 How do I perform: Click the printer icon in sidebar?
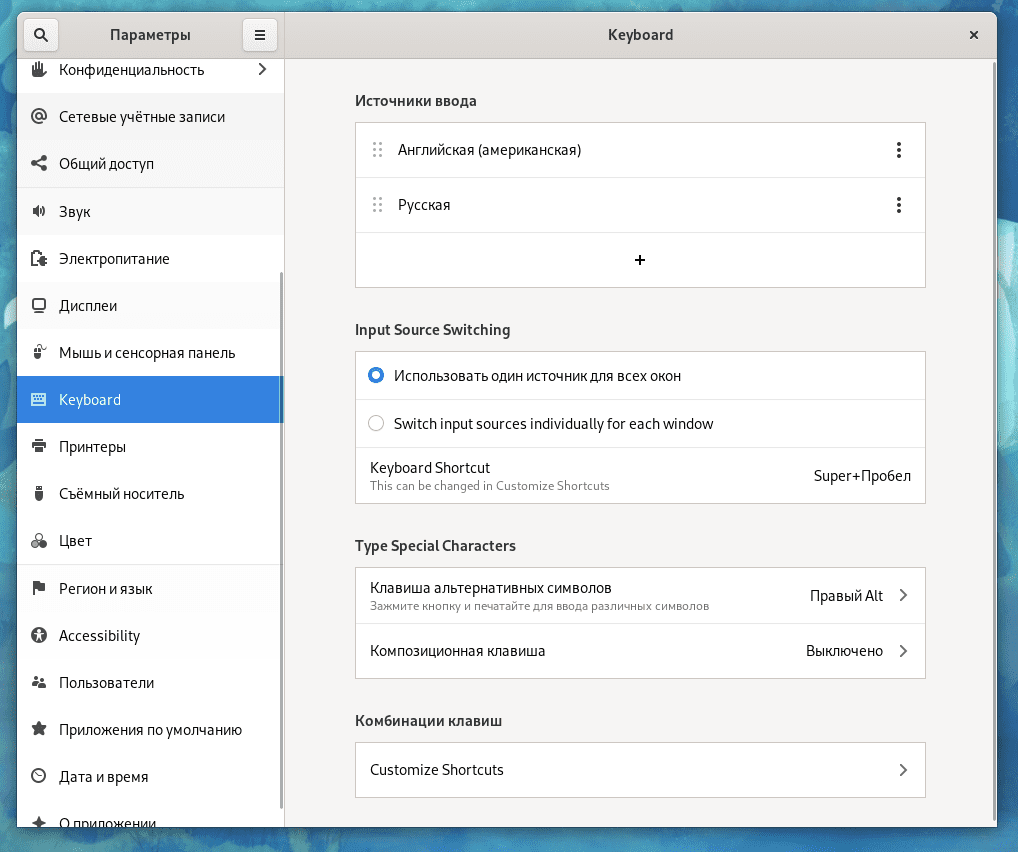point(39,447)
